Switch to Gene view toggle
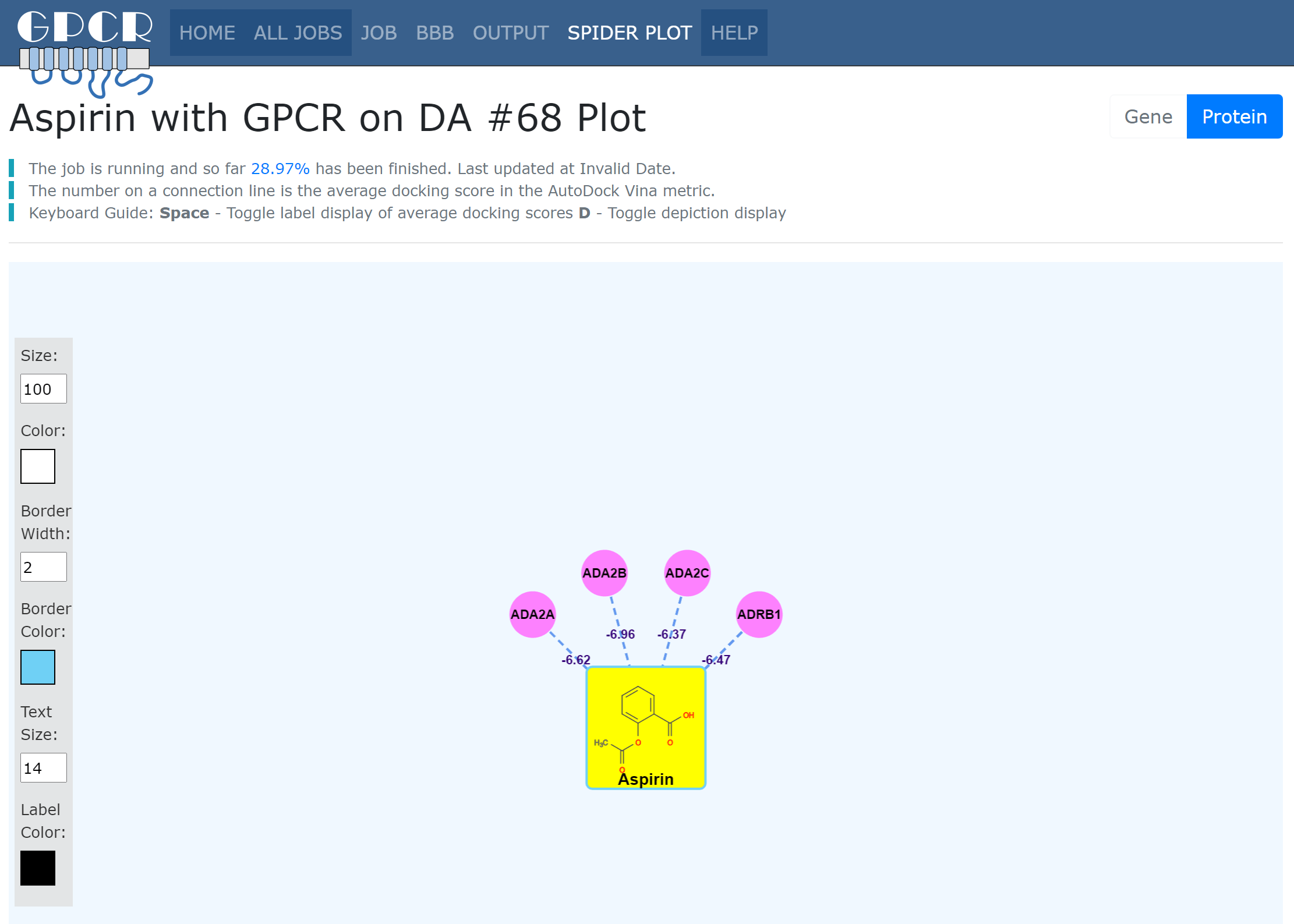This screenshot has width=1294, height=924. coord(1148,116)
